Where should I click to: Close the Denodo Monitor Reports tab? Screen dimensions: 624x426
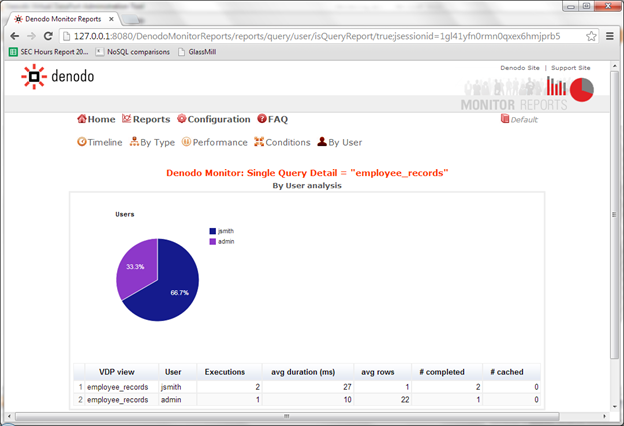111,19
